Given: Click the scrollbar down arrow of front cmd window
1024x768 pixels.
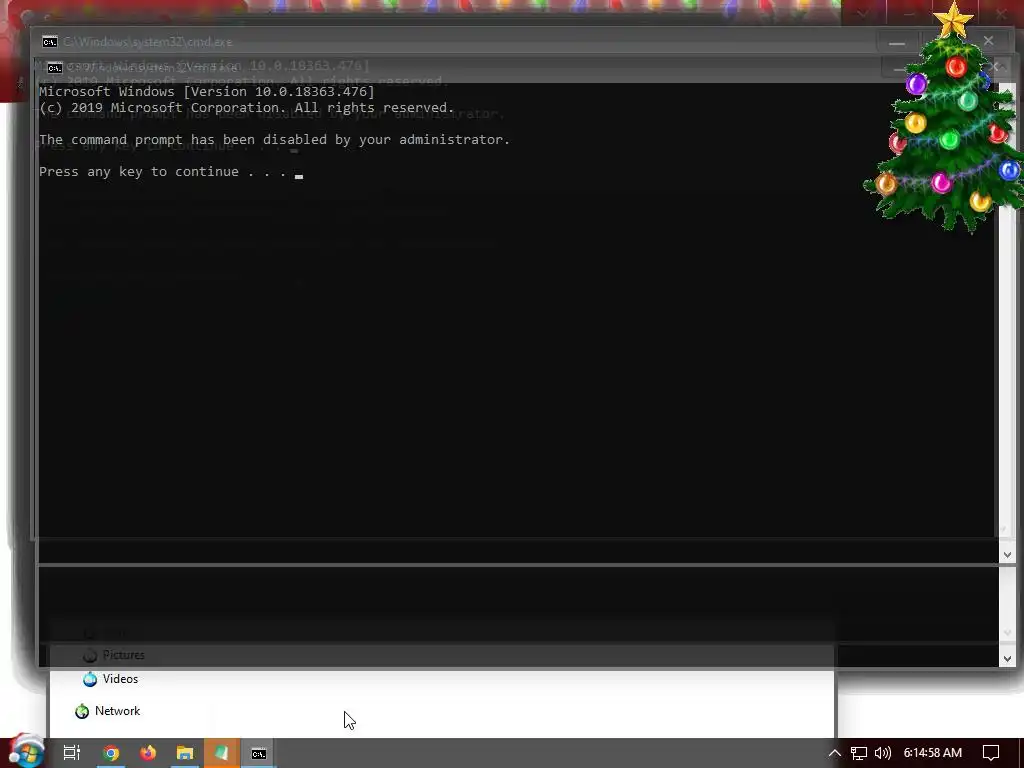Looking at the screenshot, I should pyautogui.click(x=1007, y=554).
